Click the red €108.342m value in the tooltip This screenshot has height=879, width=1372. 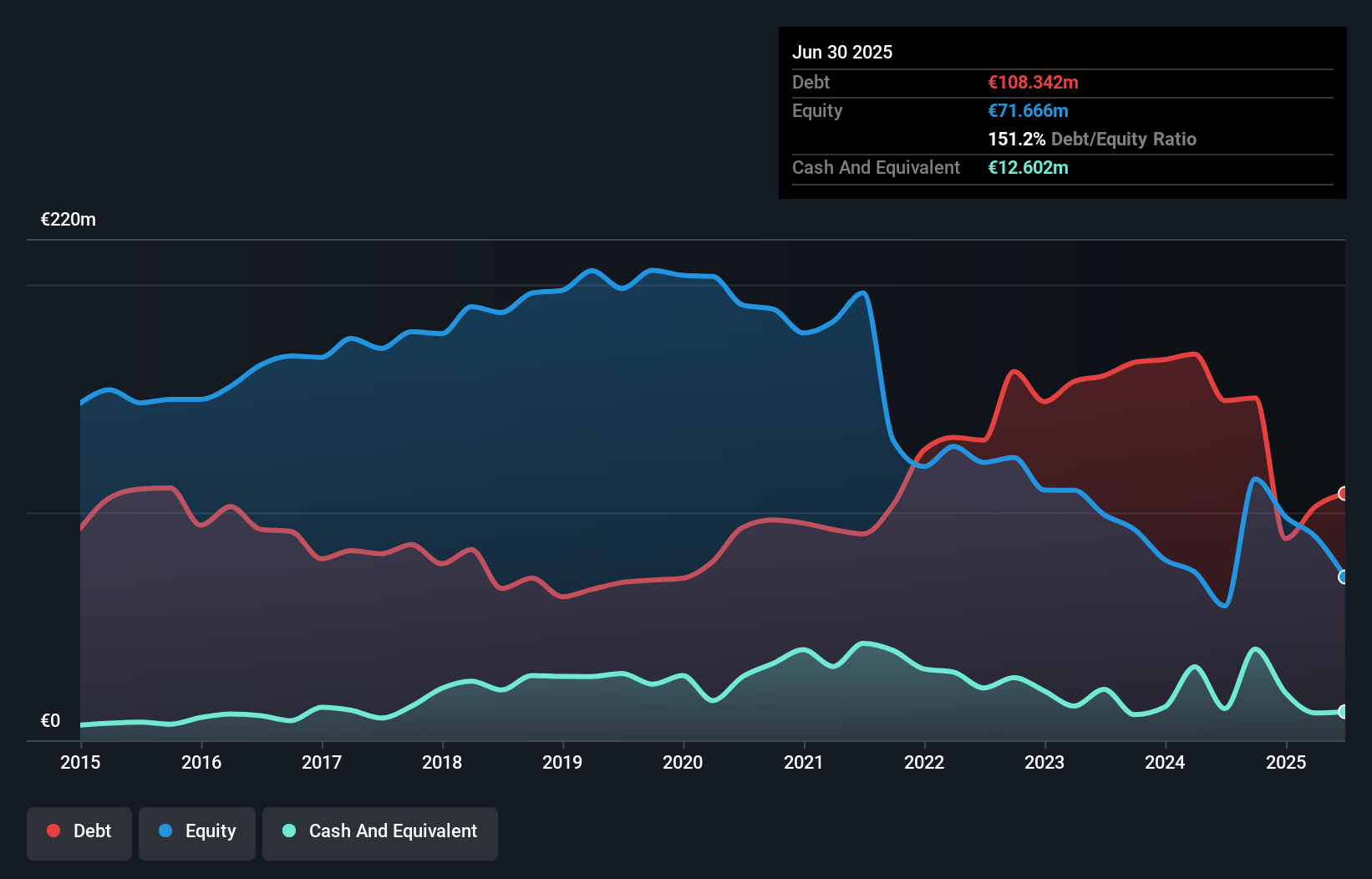tap(1033, 82)
